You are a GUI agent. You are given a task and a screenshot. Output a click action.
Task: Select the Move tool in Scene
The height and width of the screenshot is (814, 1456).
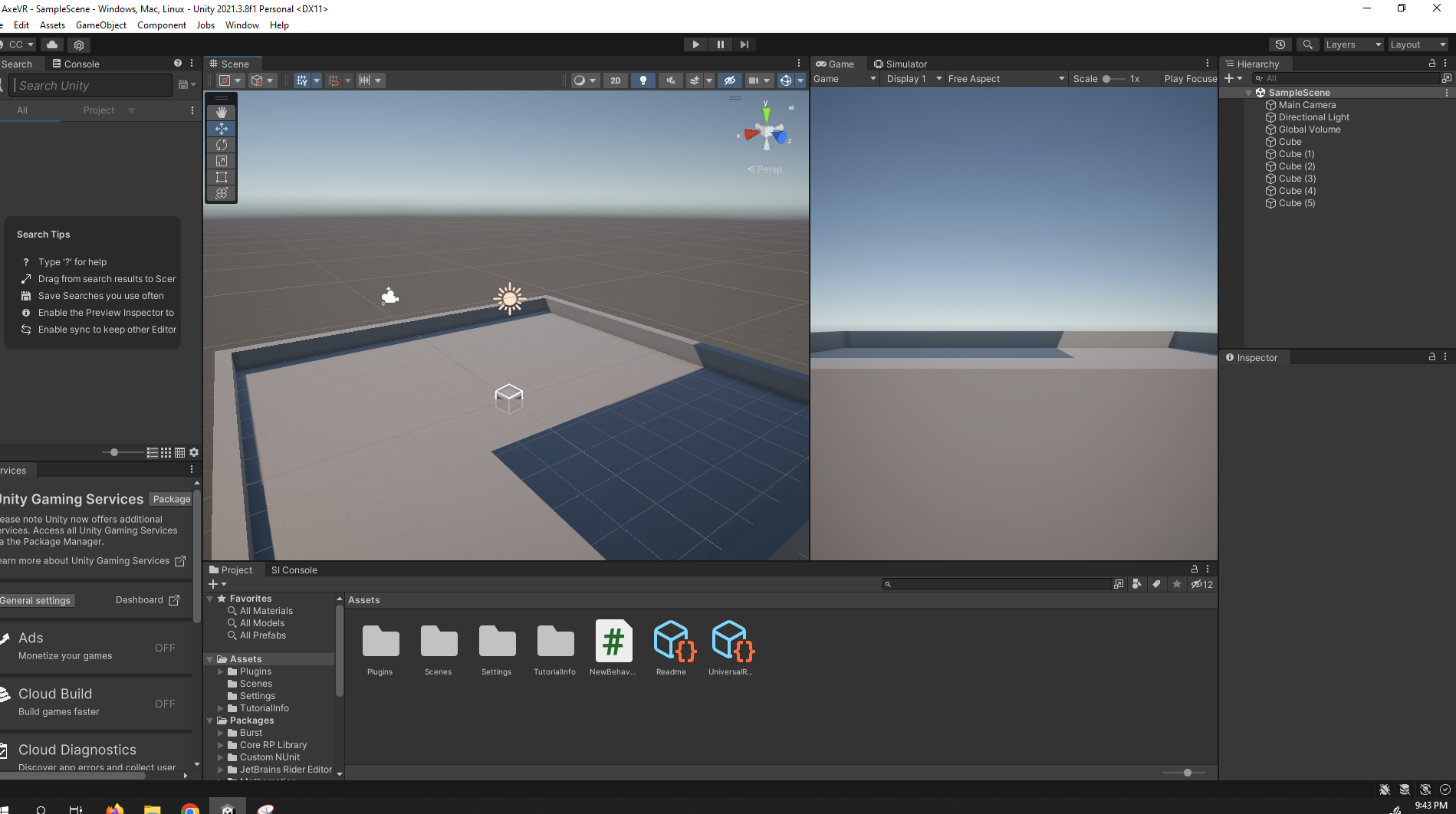pos(222,129)
